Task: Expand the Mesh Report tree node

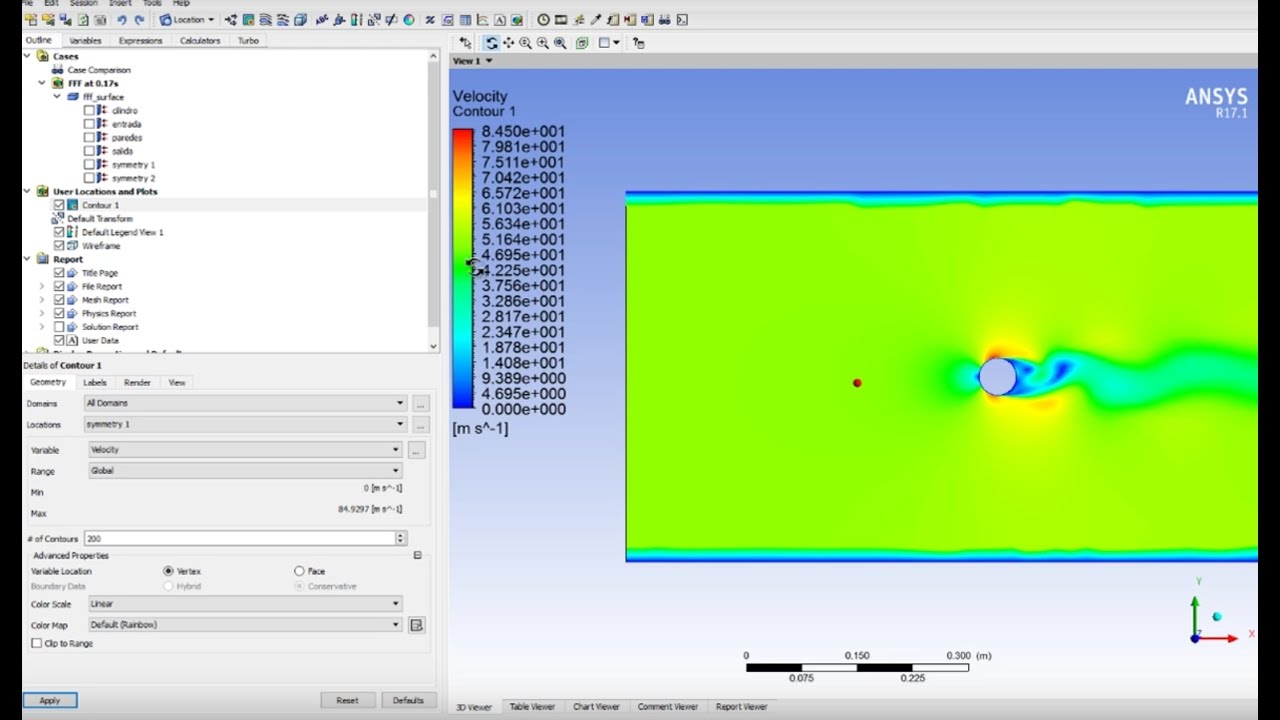Action: click(42, 300)
